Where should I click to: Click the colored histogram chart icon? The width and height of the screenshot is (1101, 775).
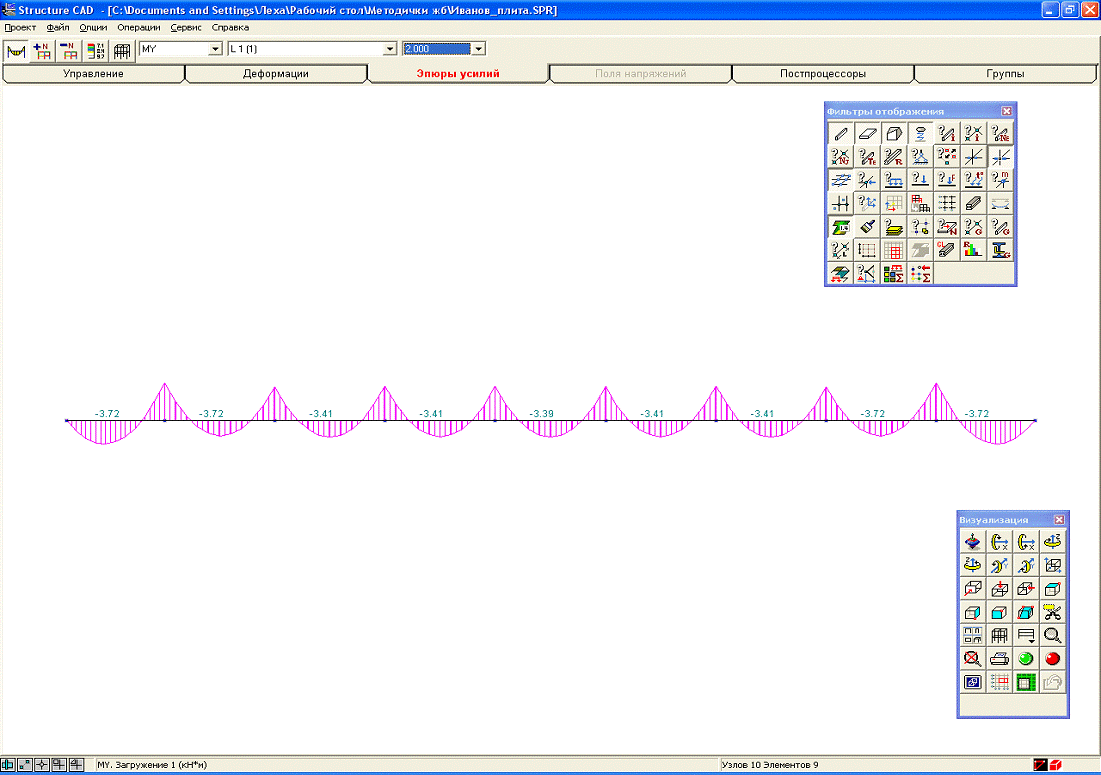coord(972,251)
